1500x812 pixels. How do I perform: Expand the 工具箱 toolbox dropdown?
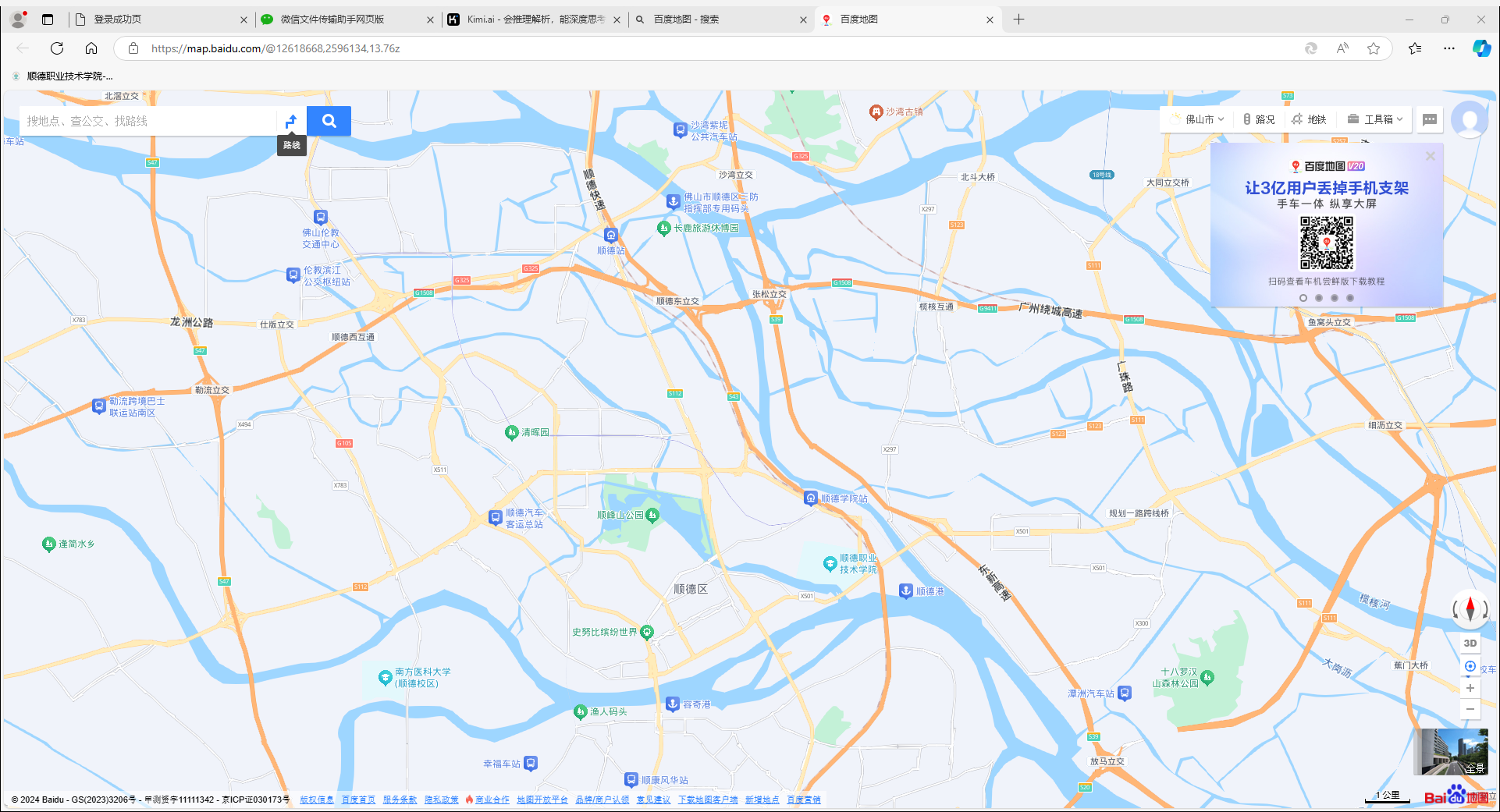tap(1376, 119)
